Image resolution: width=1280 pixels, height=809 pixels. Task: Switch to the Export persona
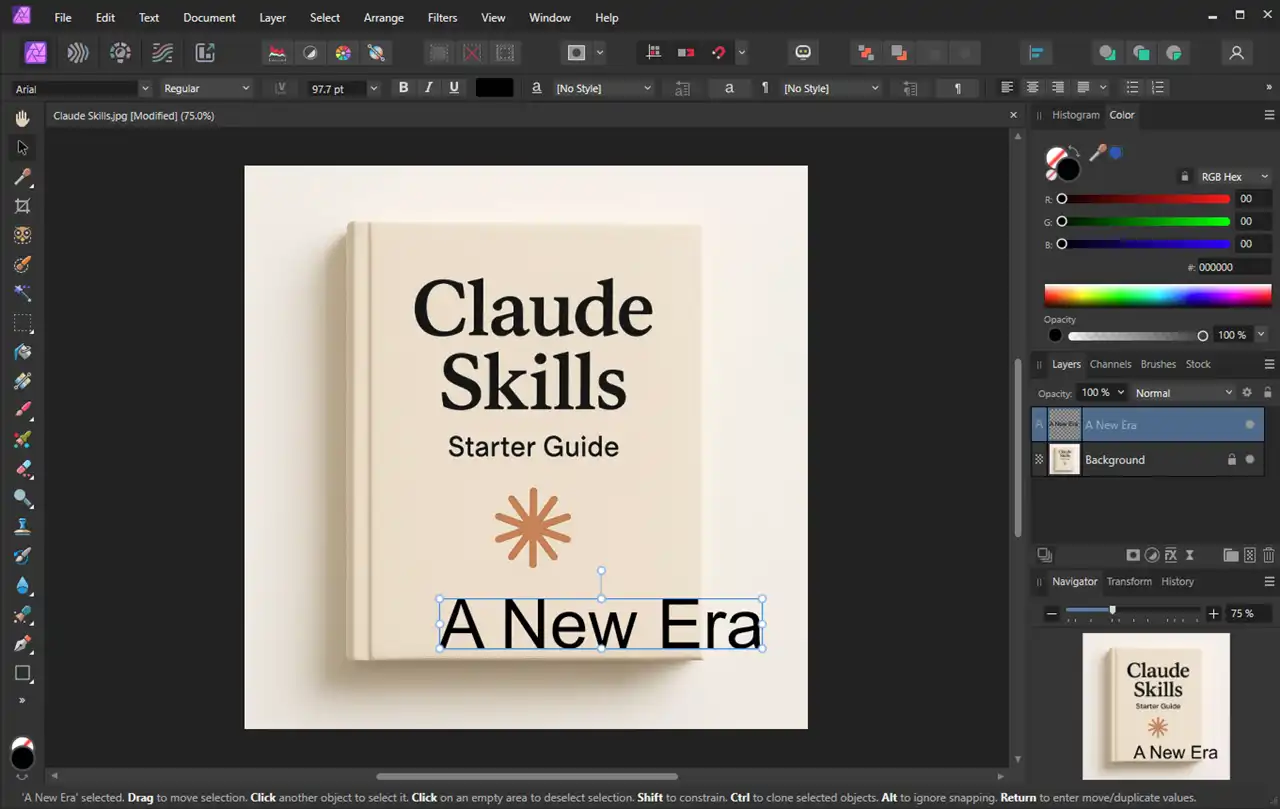(x=205, y=53)
